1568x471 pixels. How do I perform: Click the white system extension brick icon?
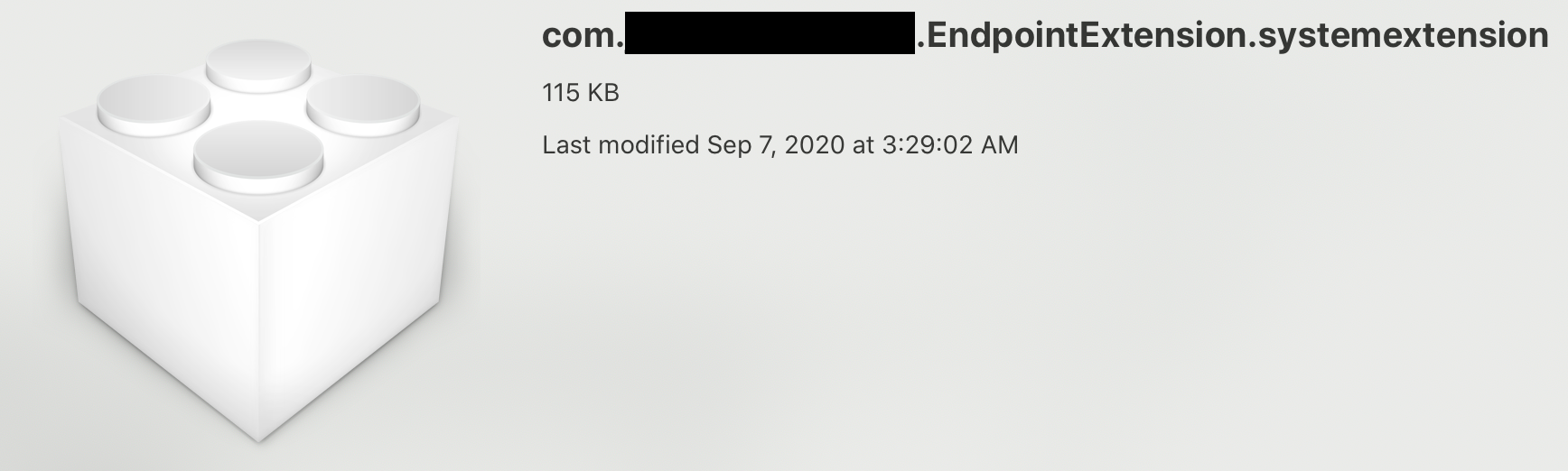tap(257, 239)
